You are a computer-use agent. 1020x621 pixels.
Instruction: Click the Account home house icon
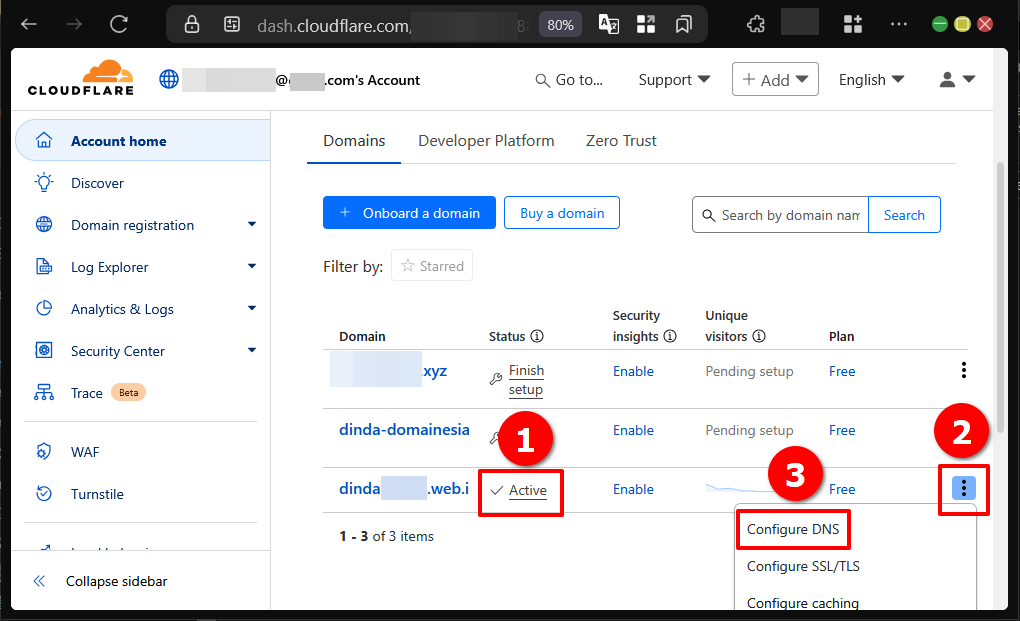point(44,140)
